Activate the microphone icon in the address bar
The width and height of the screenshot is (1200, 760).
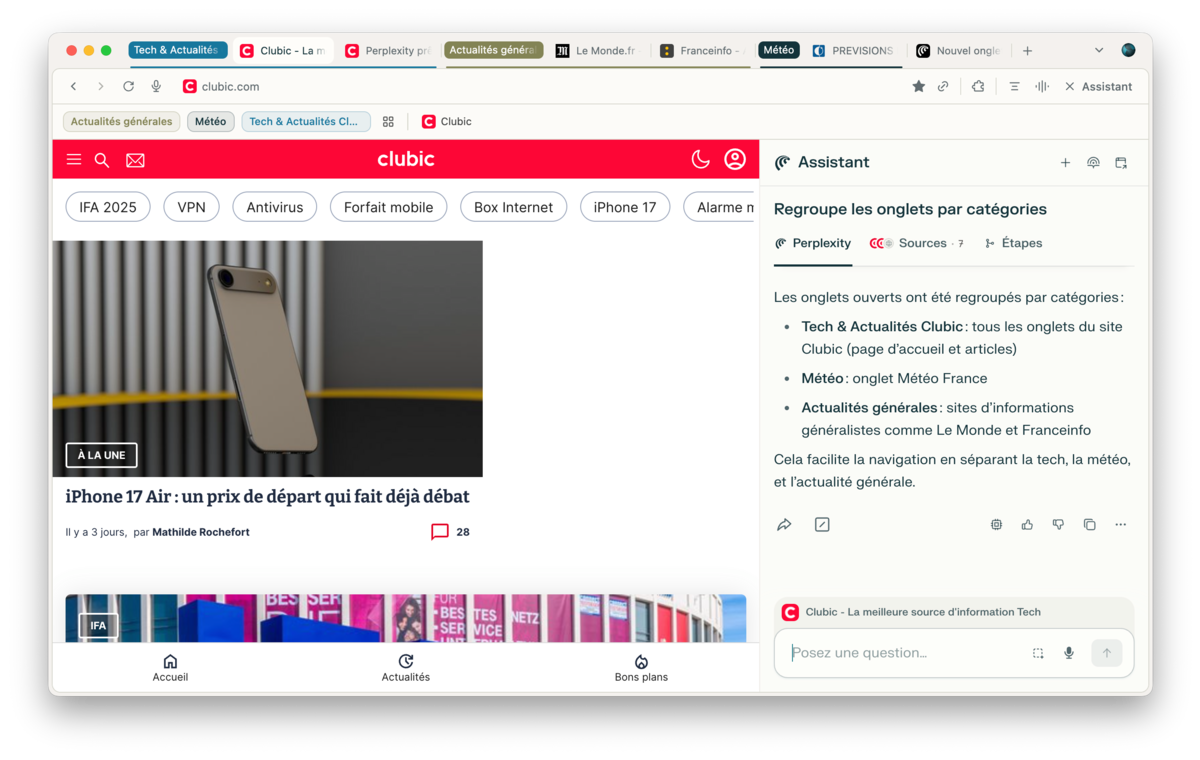(x=156, y=87)
